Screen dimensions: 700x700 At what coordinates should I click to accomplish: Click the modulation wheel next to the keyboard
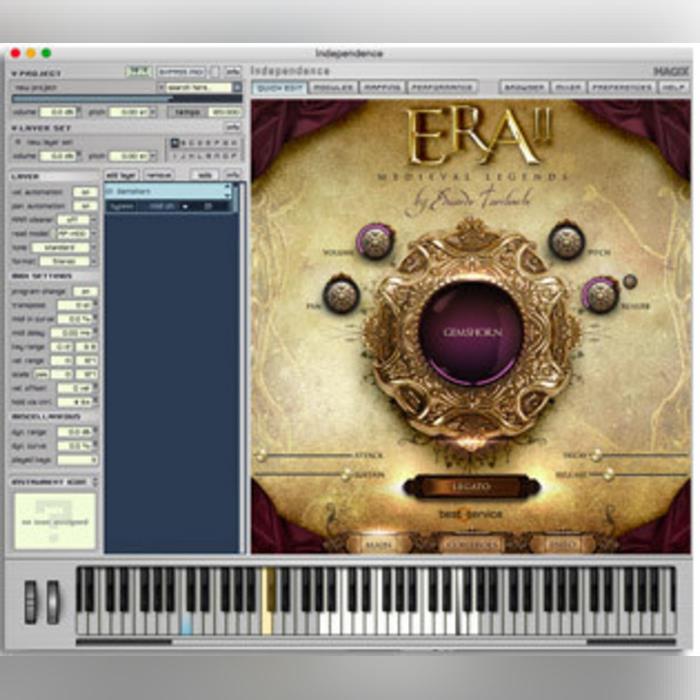pyautogui.click(x=53, y=602)
